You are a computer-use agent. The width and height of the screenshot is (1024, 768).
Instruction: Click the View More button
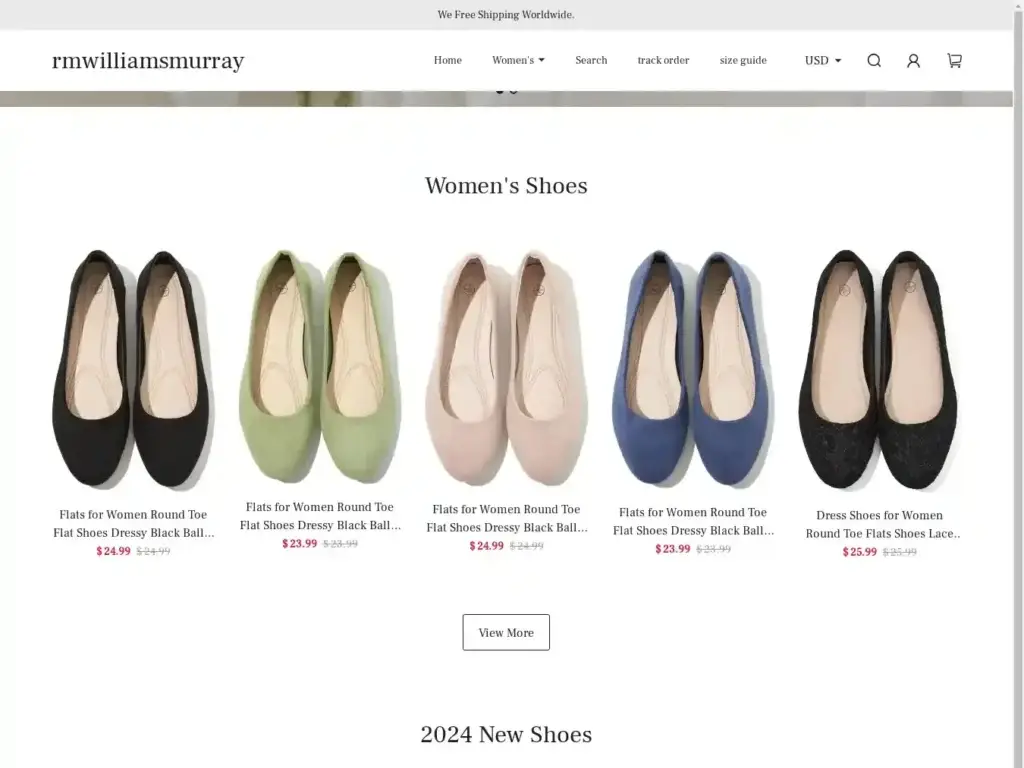point(506,633)
